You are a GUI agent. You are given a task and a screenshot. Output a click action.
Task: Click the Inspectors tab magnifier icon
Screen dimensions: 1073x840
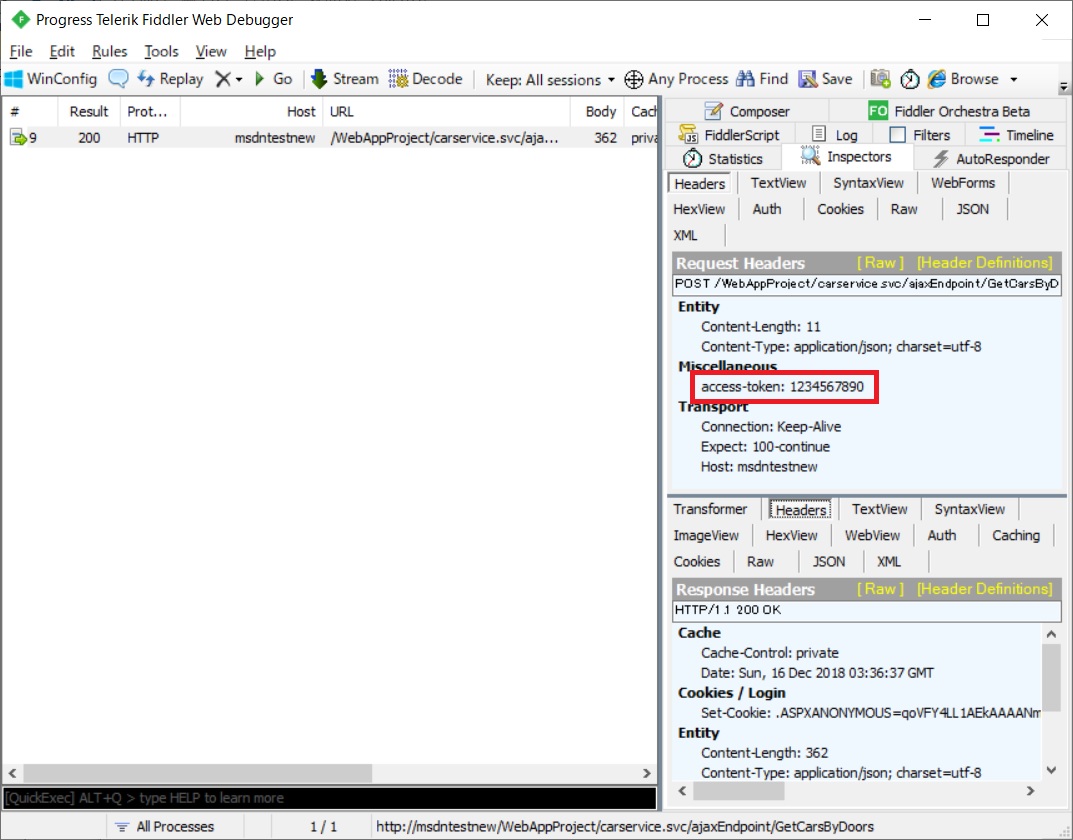(811, 156)
